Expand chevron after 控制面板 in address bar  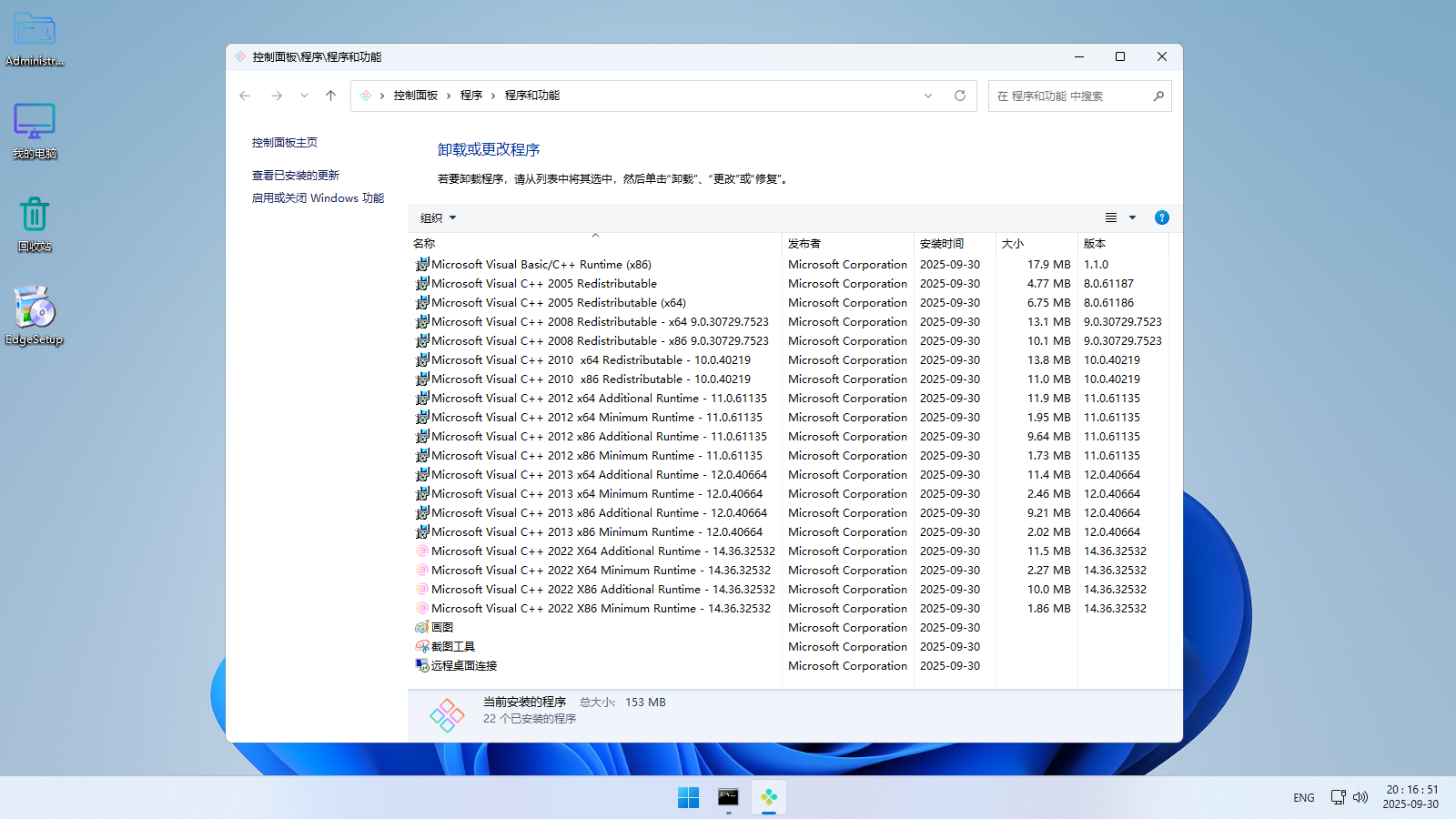449,96
